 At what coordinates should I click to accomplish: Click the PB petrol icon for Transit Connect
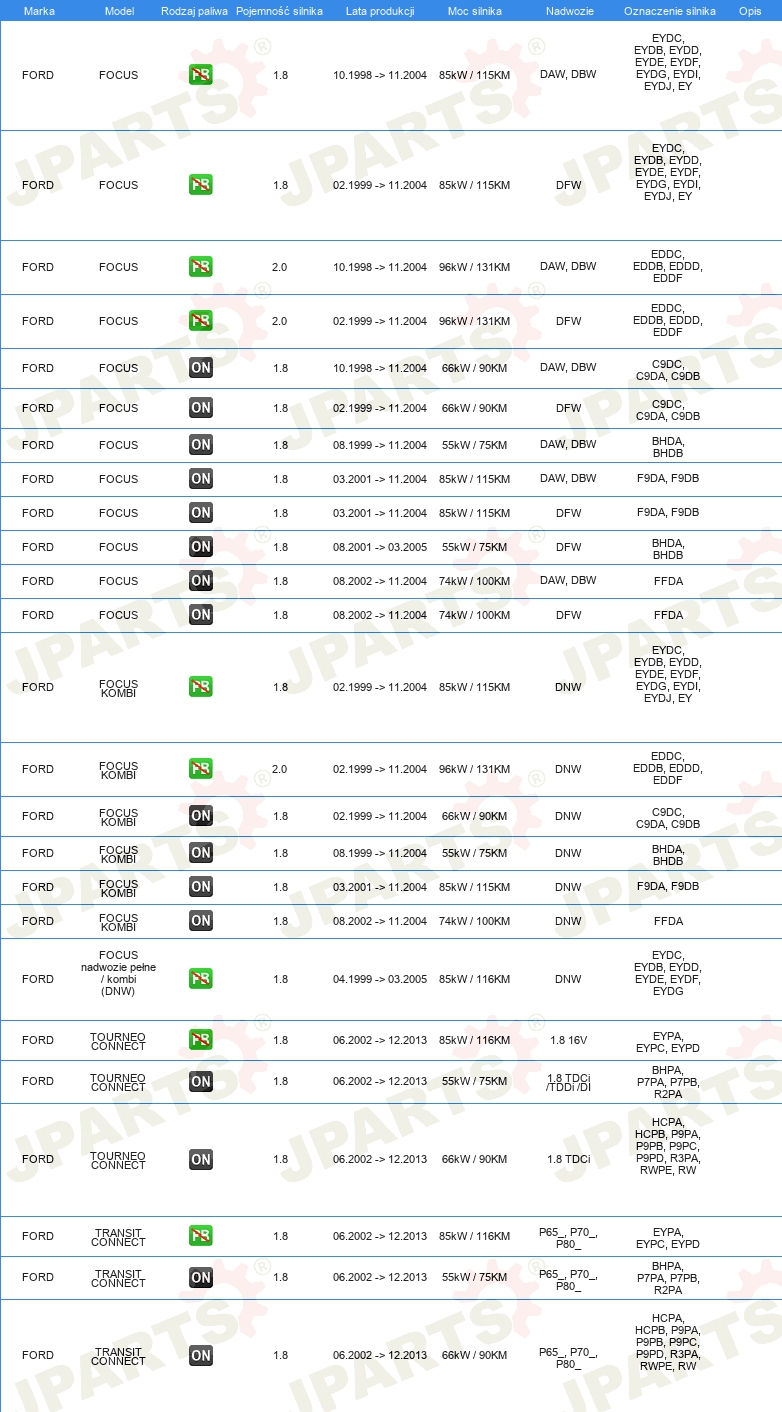pos(201,1236)
